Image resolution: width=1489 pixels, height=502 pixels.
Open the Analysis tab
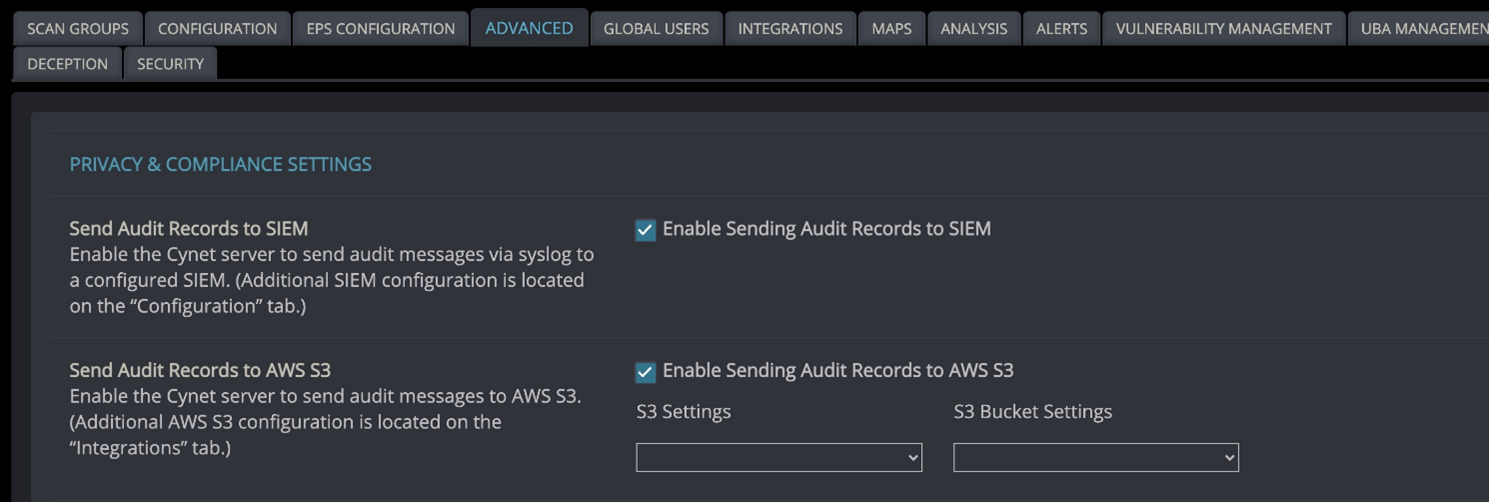click(x=974, y=28)
